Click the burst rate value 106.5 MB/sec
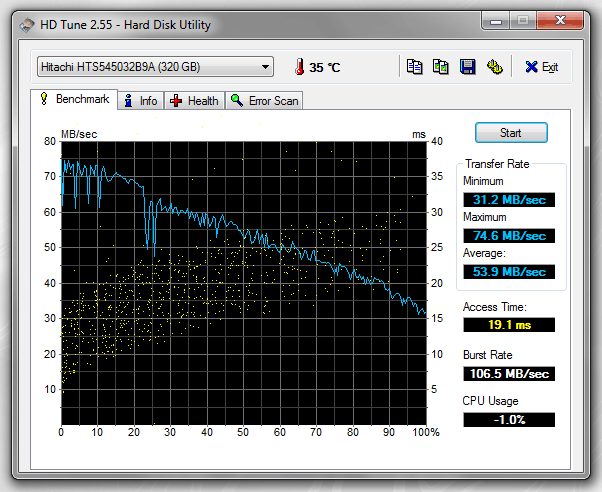The height and width of the screenshot is (492, 602). pos(509,374)
